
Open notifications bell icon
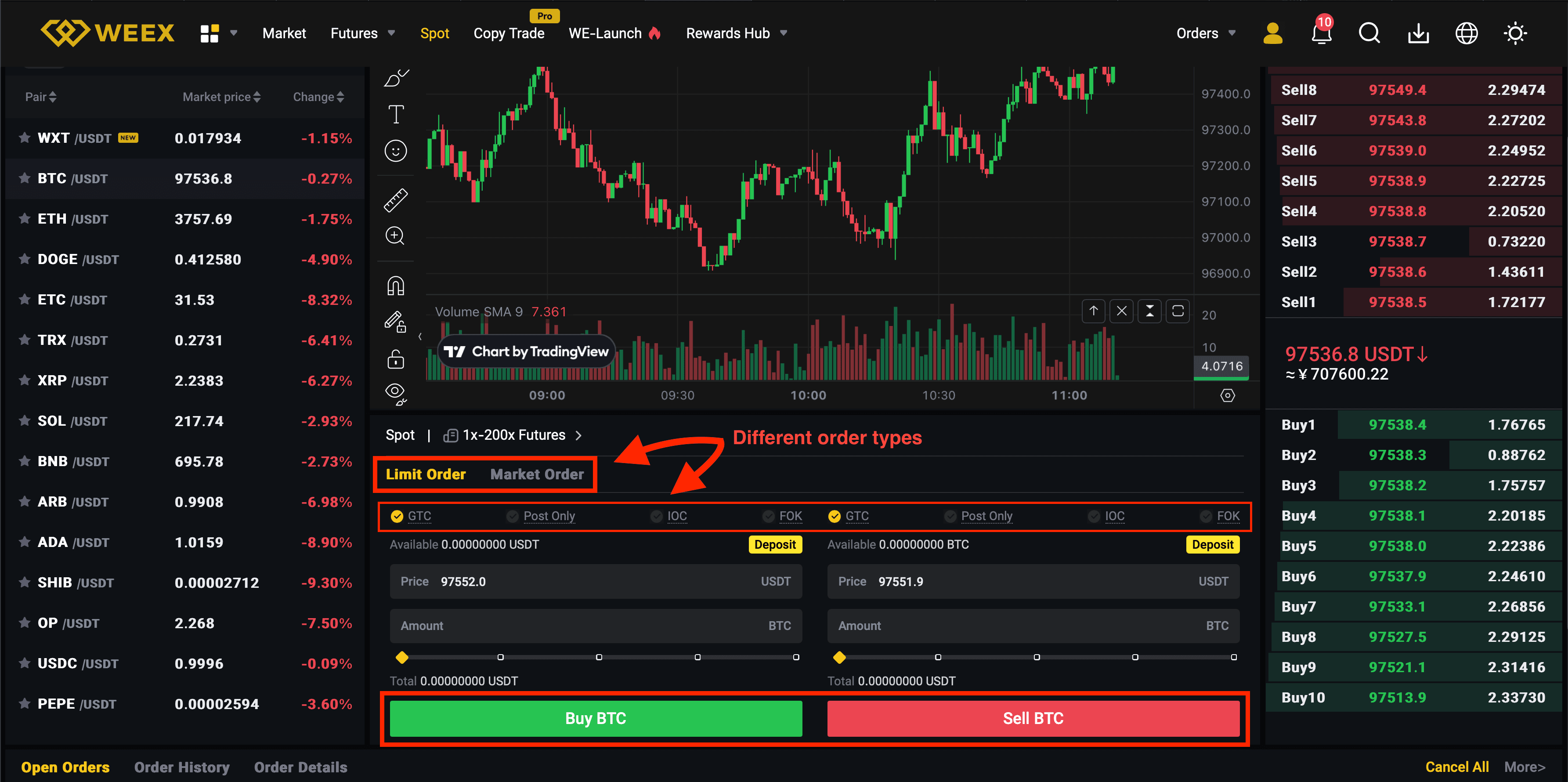point(1321,33)
